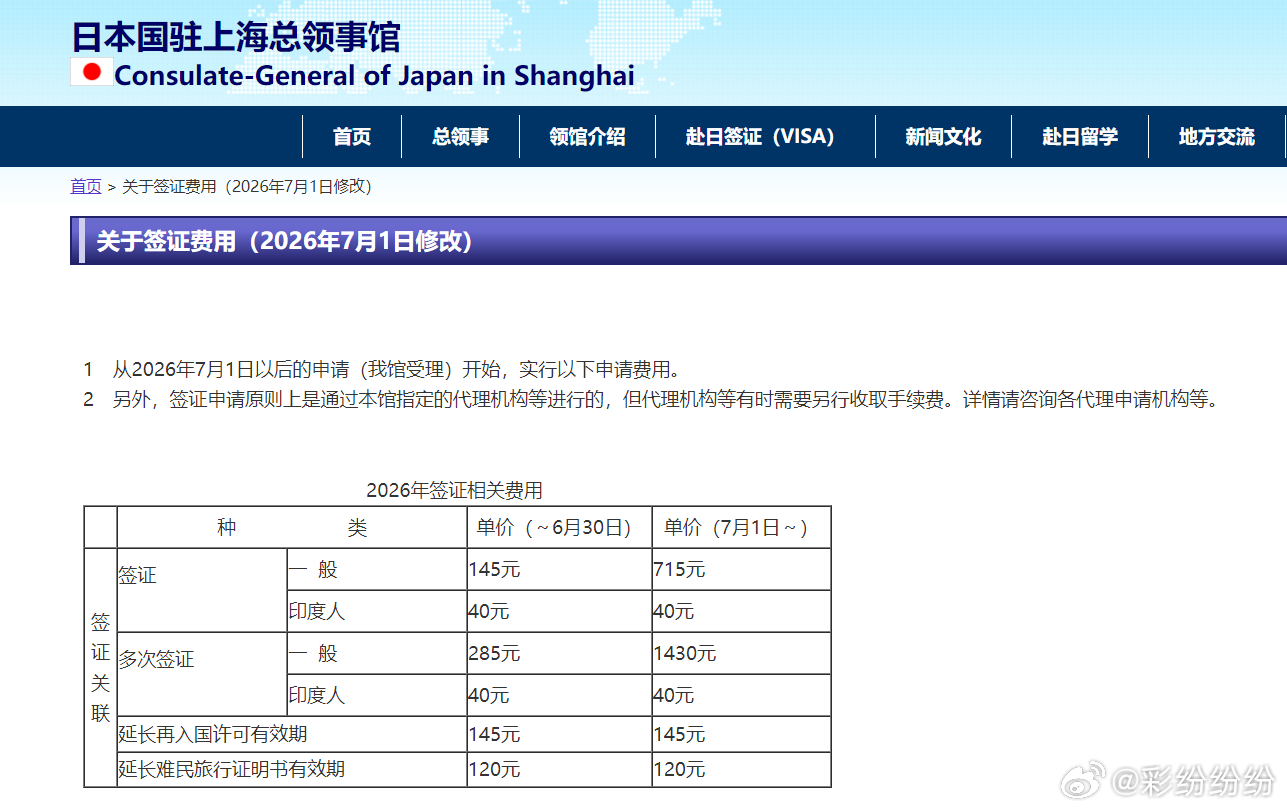Screen dimensions: 1287x812
Task: Click 印度人 in the 签证 section
Action: tap(377, 611)
